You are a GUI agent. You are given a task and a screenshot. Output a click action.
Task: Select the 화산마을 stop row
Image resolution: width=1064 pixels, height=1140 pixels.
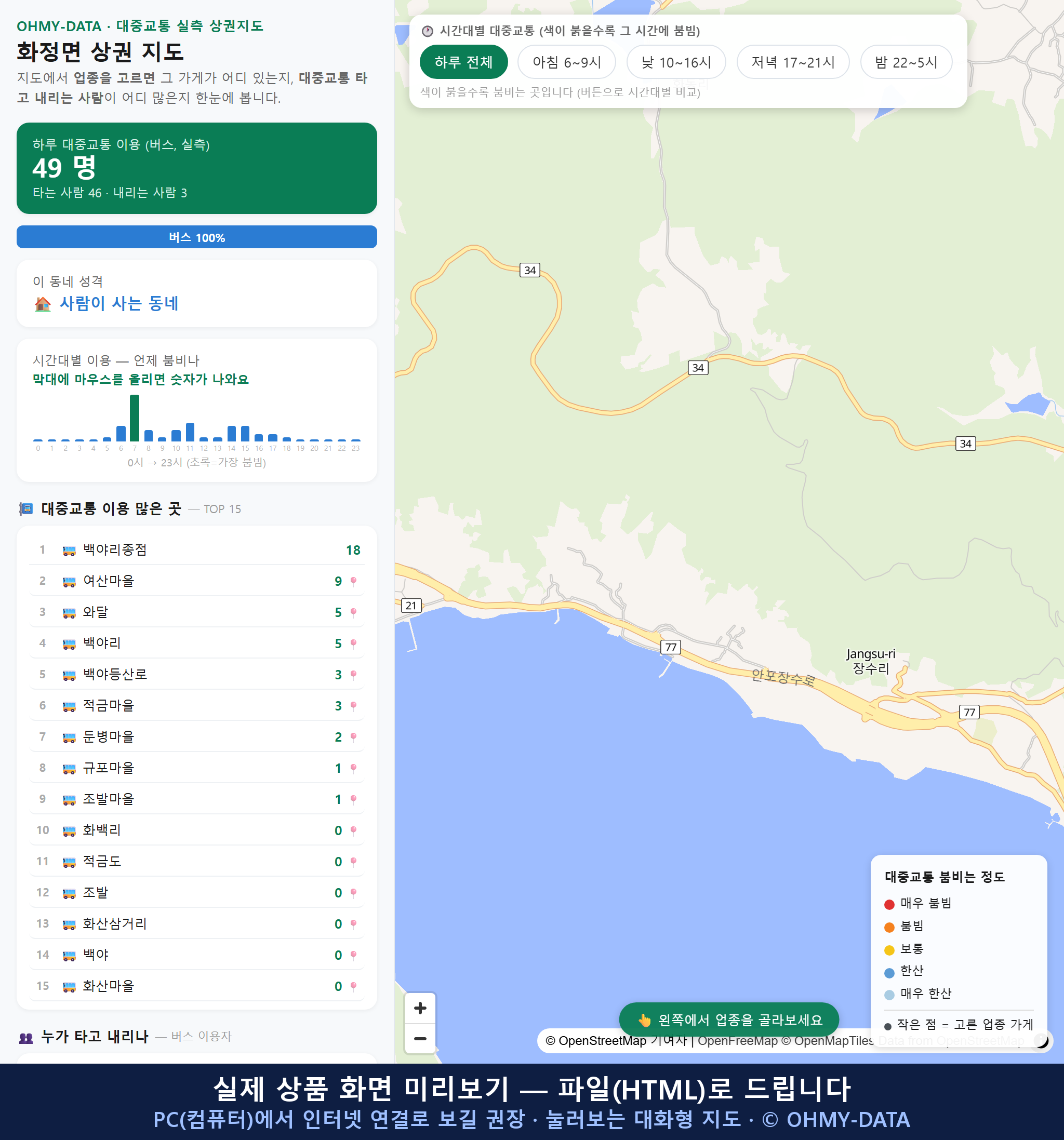click(x=197, y=986)
